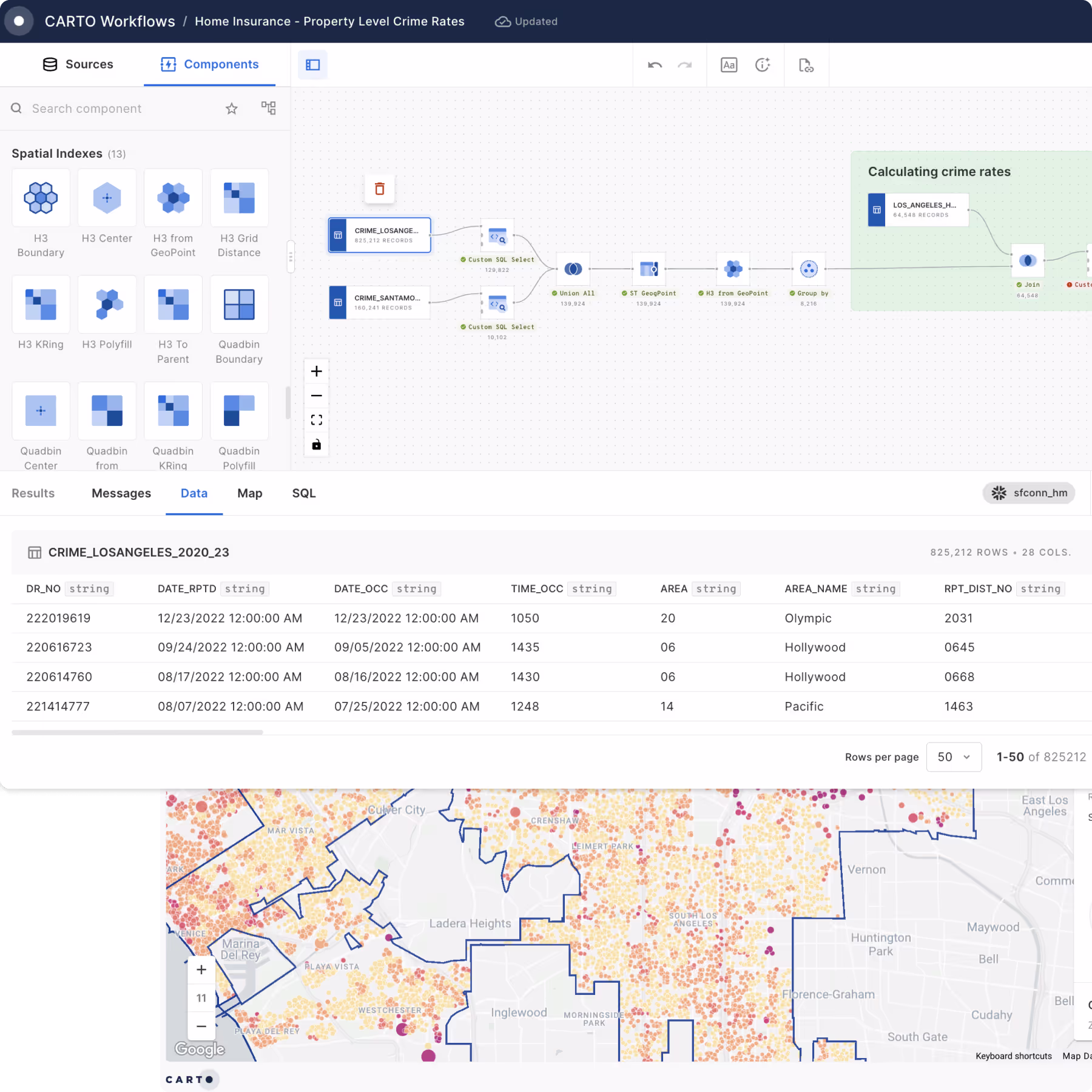The image size is (1092, 1092).
Task: Pick the Quadbin Boundary component
Action: [239, 305]
